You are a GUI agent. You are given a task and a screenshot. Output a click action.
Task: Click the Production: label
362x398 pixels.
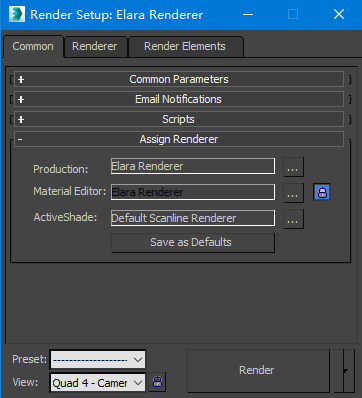coord(61,169)
